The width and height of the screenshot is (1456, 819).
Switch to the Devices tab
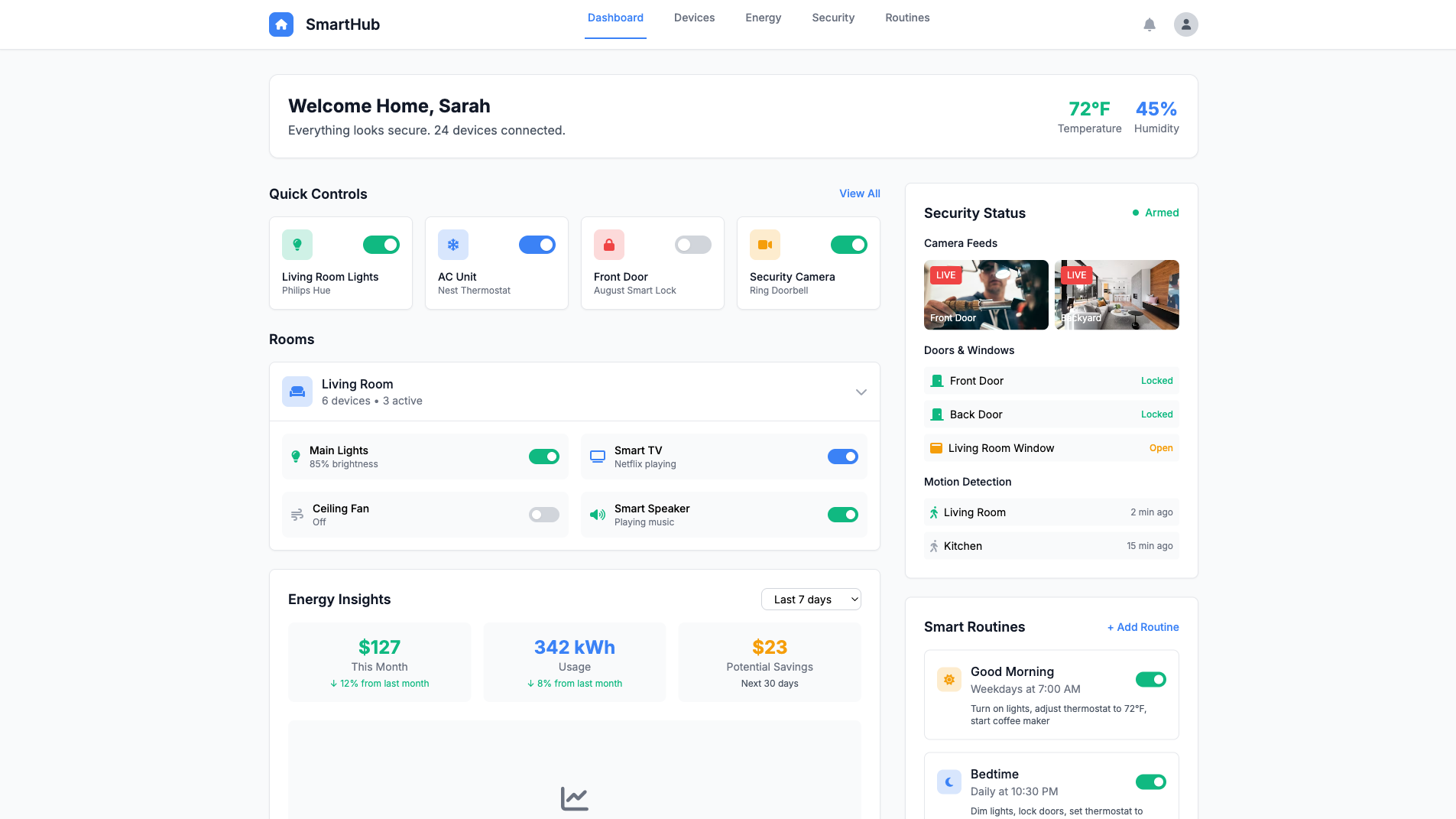tap(694, 18)
